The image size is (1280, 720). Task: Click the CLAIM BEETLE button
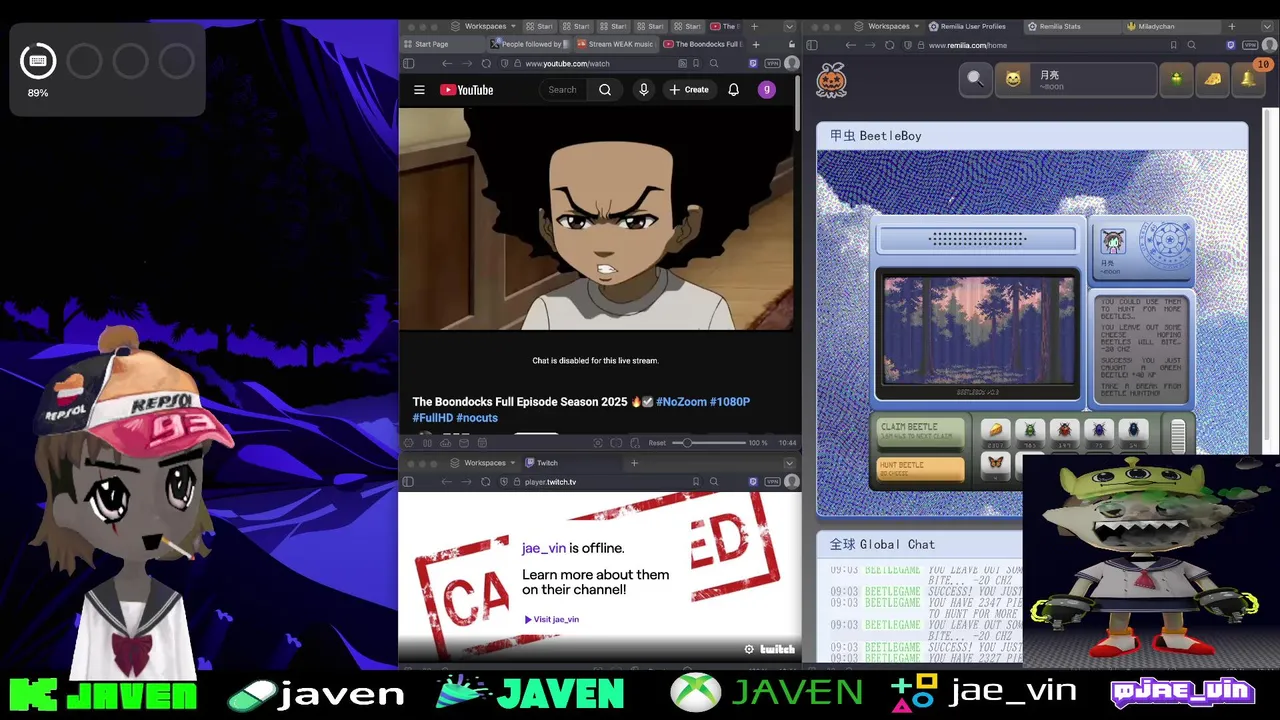click(920, 431)
